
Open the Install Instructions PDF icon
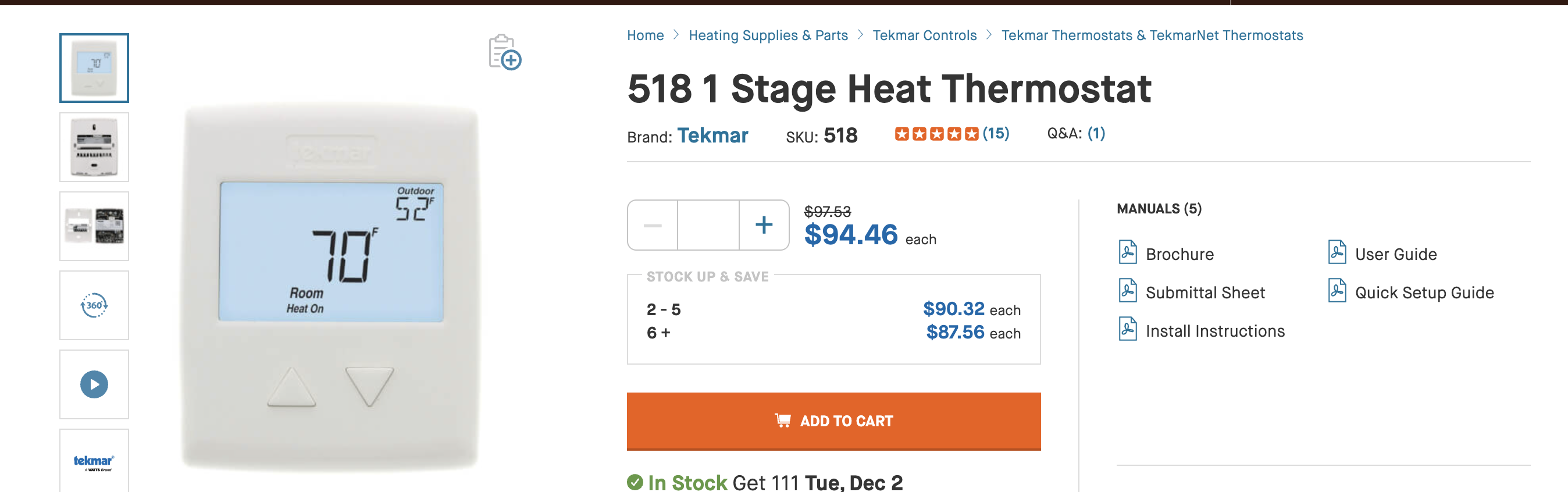pos(1127,329)
